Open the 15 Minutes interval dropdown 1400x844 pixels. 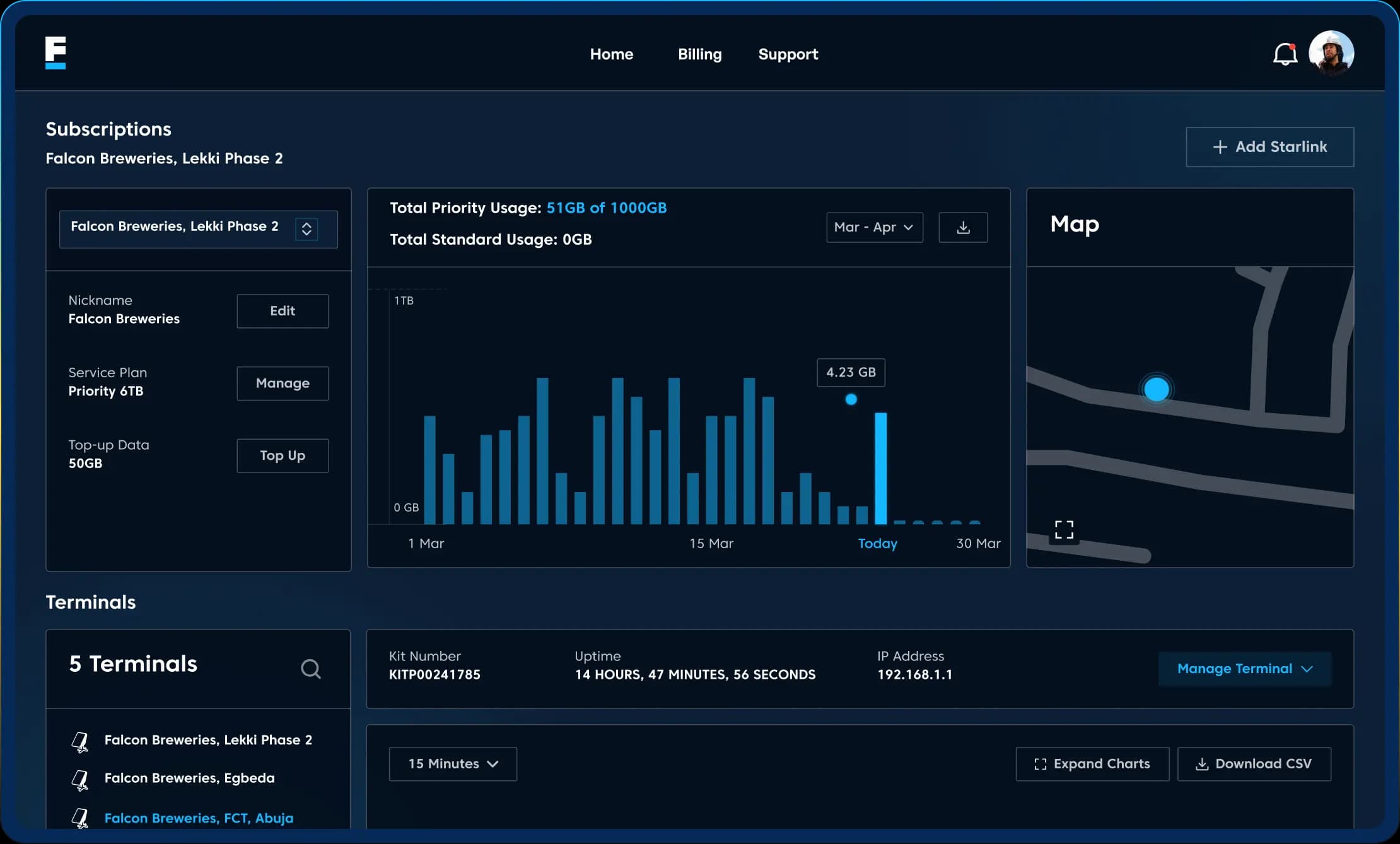click(x=453, y=764)
